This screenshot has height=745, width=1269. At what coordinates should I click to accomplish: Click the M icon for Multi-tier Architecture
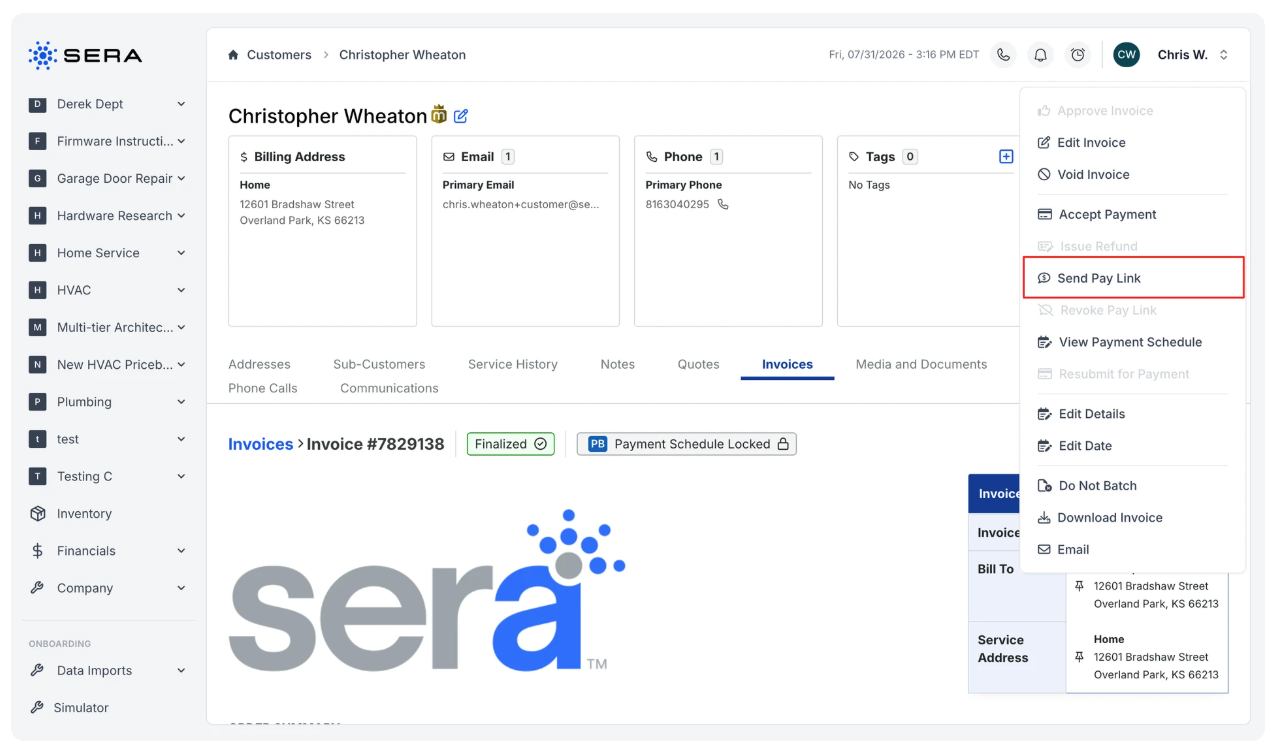38,327
